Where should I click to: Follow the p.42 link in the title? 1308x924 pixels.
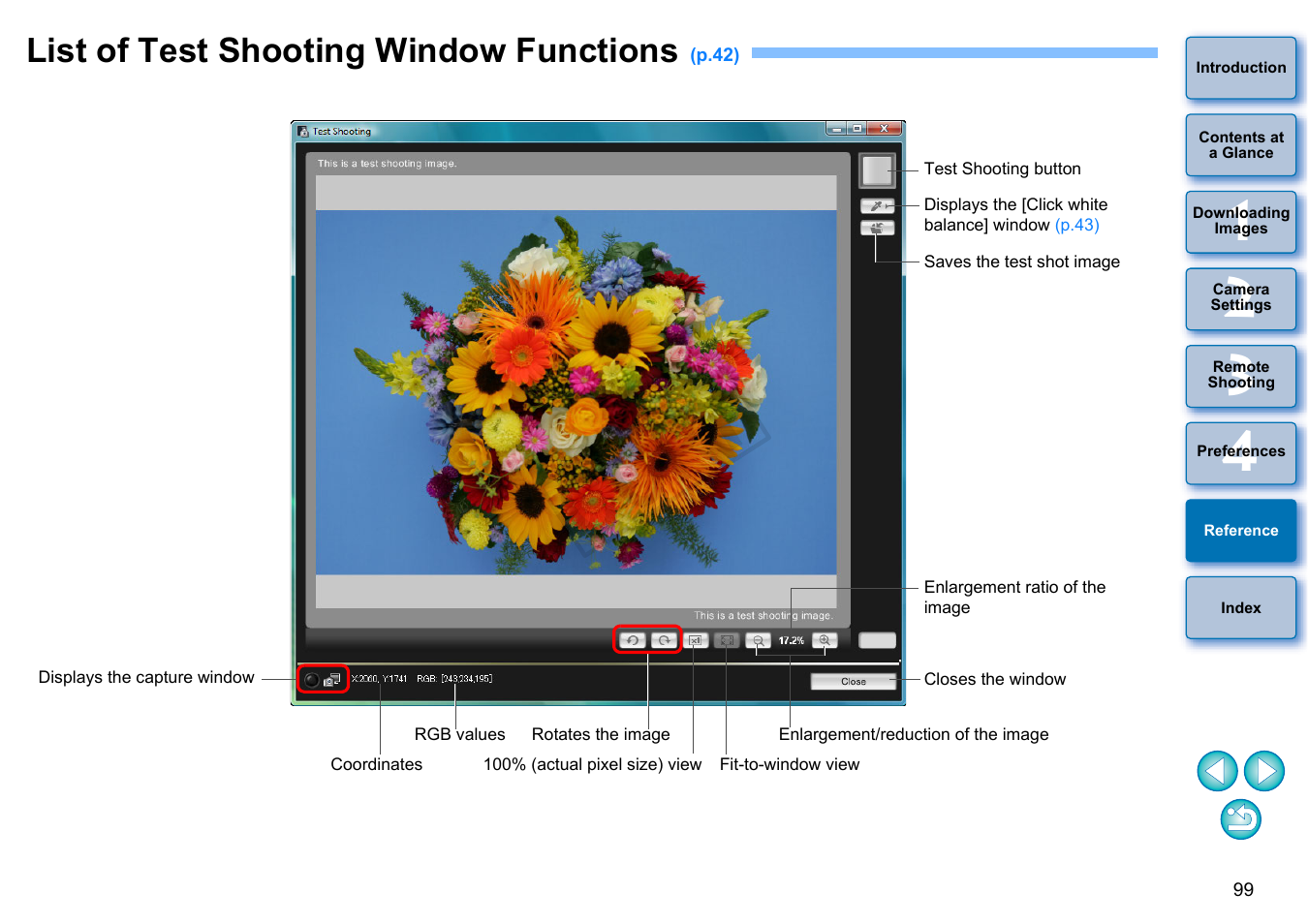tap(715, 55)
